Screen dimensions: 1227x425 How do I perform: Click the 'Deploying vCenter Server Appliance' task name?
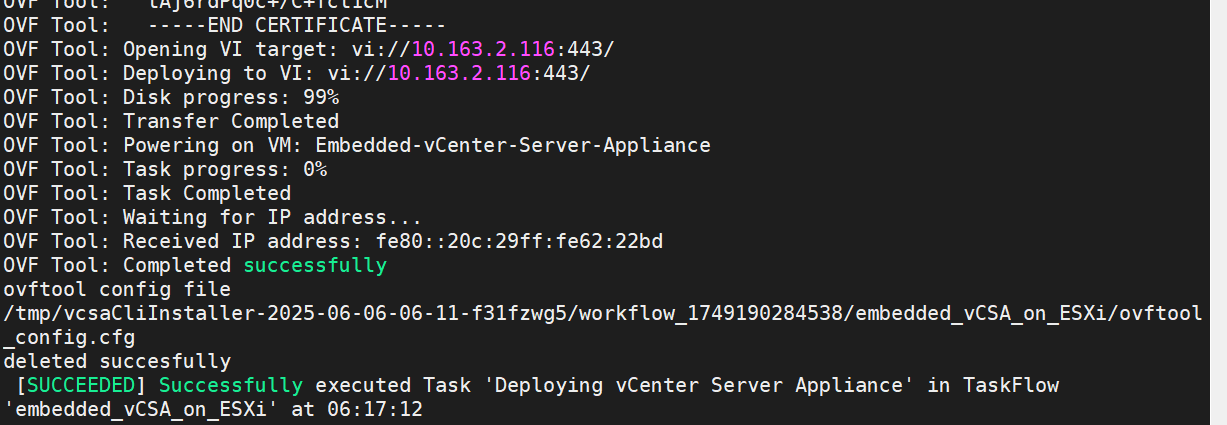(693, 385)
